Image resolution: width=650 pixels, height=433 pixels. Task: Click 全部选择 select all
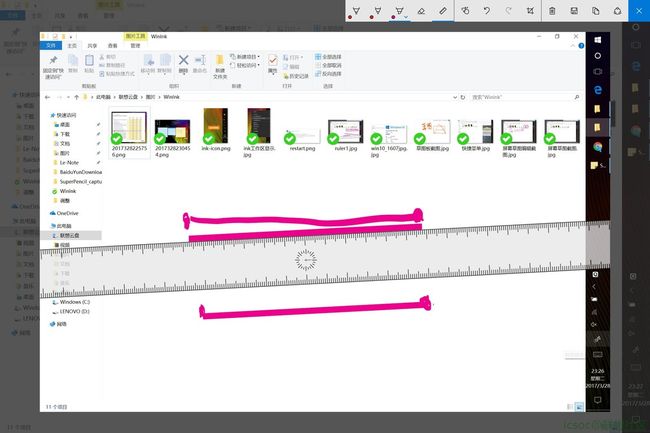[x=328, y=57]
